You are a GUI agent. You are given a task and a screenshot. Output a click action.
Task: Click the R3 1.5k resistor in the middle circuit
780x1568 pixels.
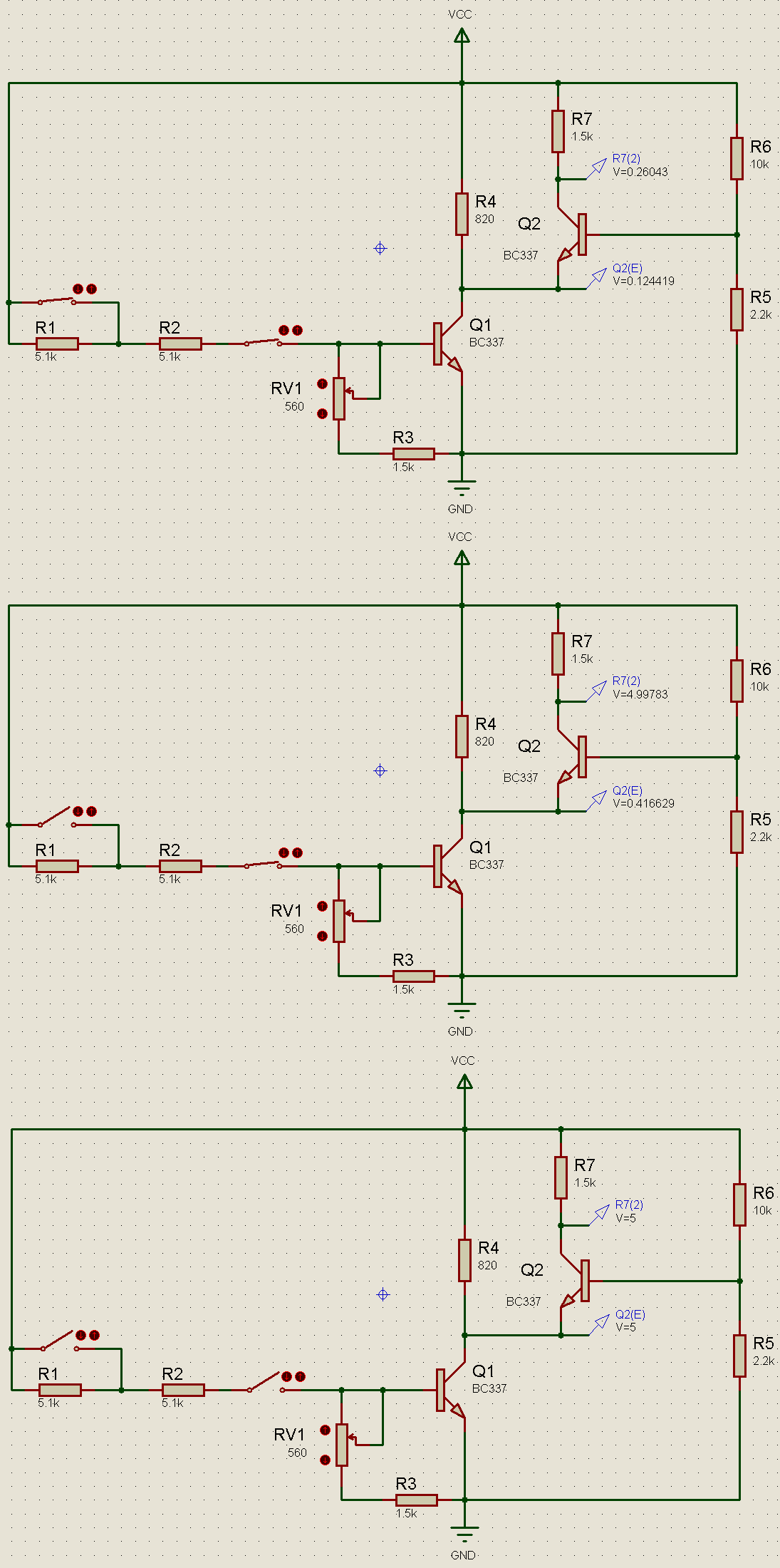(x=414, y=976)
